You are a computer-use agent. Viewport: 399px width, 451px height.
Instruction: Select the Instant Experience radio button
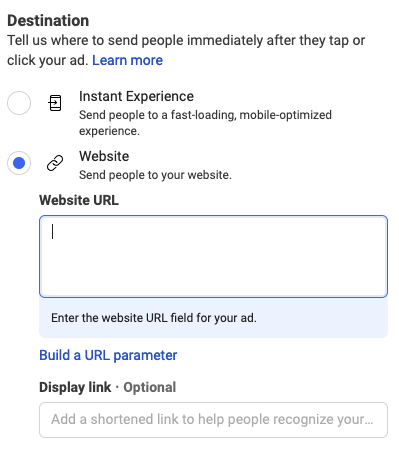(19, 103)
